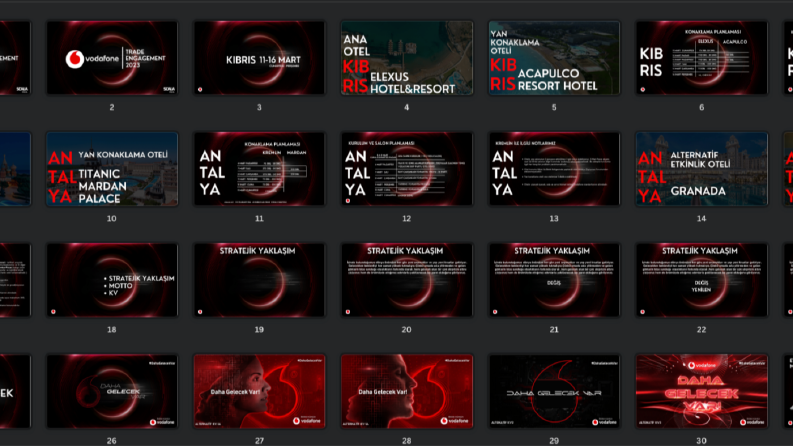
Task: Click the slide number 30 label
Action: (701, 441)
